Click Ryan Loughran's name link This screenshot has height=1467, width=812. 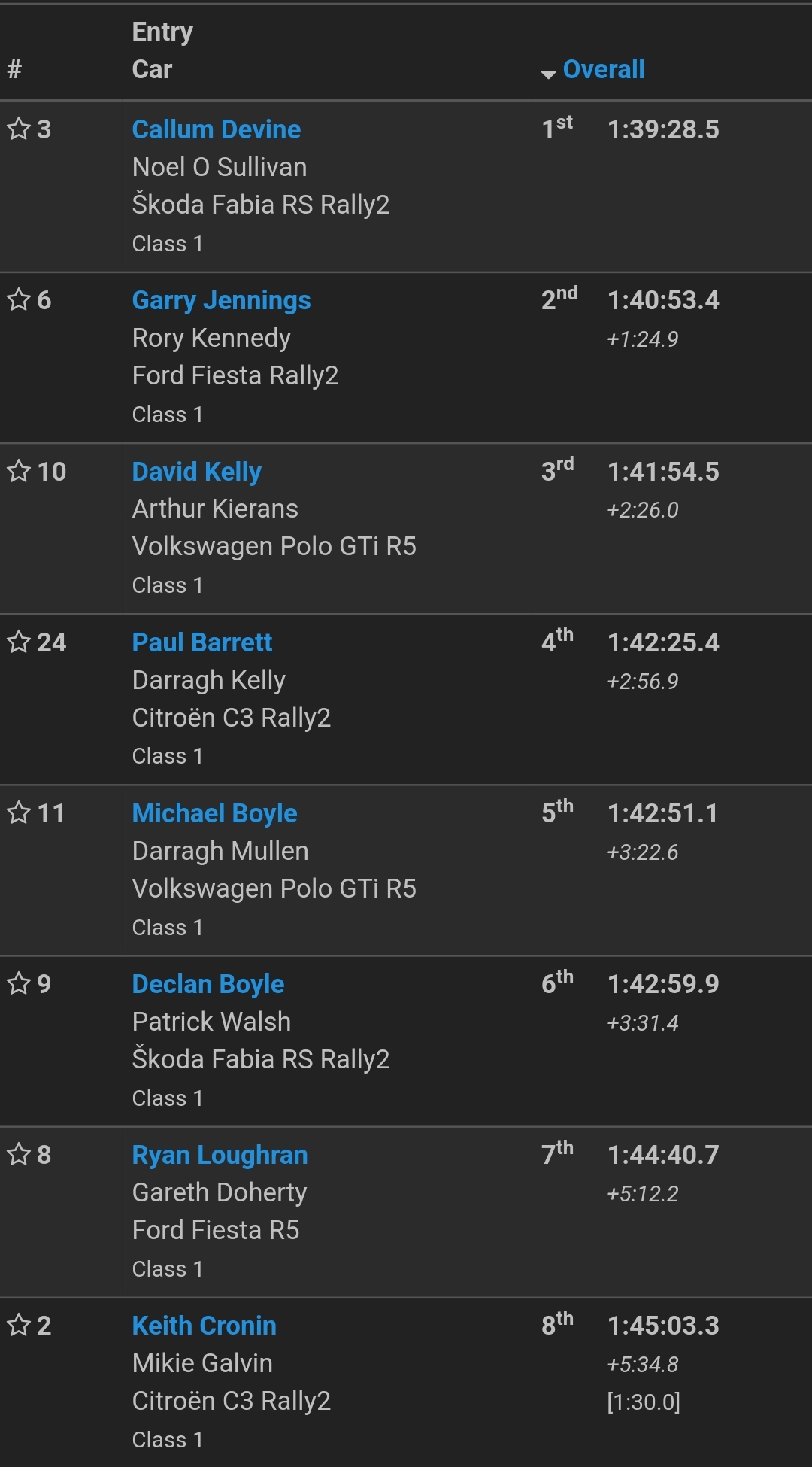point(220,1155)
